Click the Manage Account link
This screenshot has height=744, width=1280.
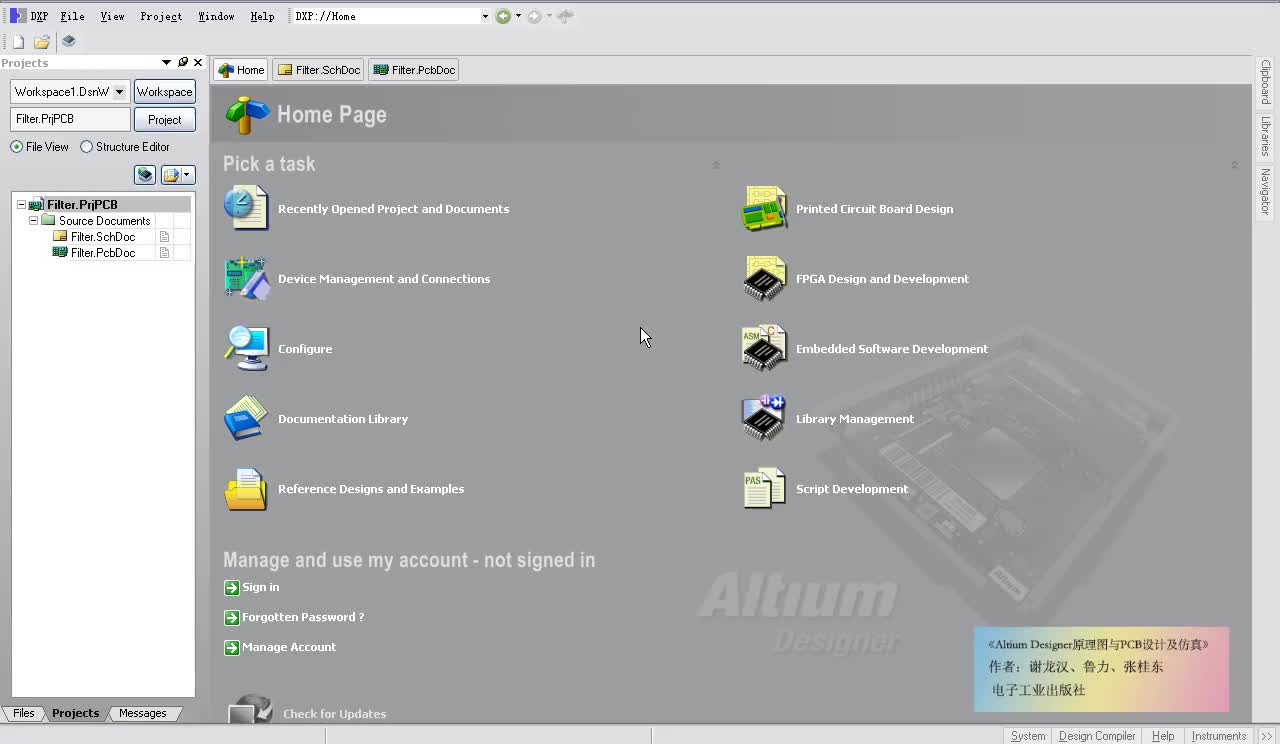[289, 647]
